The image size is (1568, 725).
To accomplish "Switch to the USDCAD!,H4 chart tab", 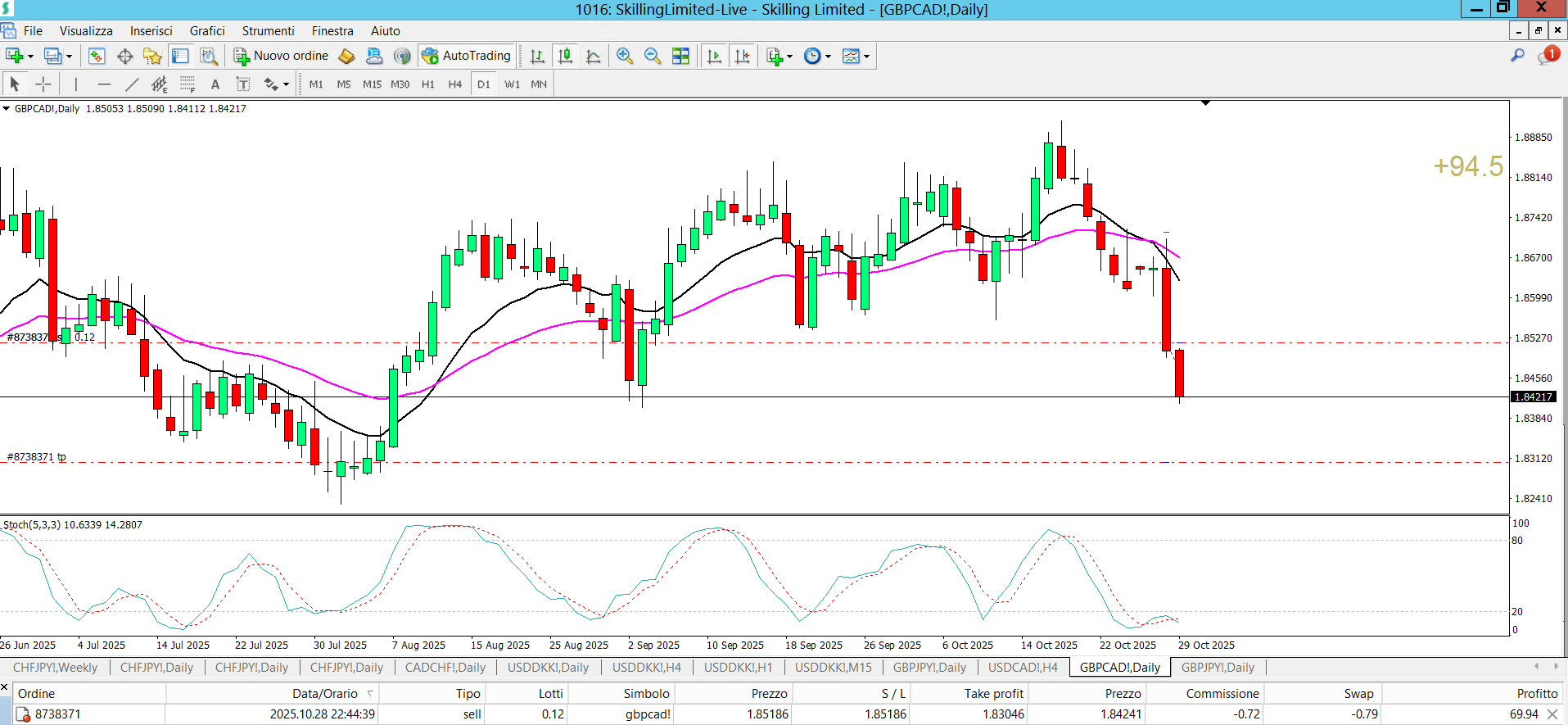I will [x=1023, y=667].
